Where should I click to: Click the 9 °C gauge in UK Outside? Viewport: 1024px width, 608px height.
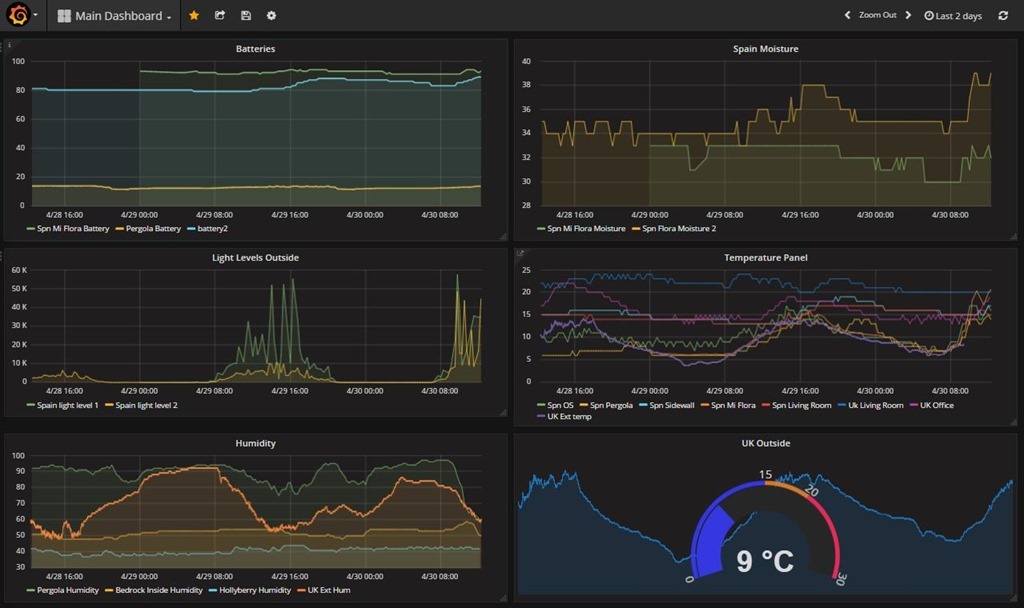click(x=765, y=561)
